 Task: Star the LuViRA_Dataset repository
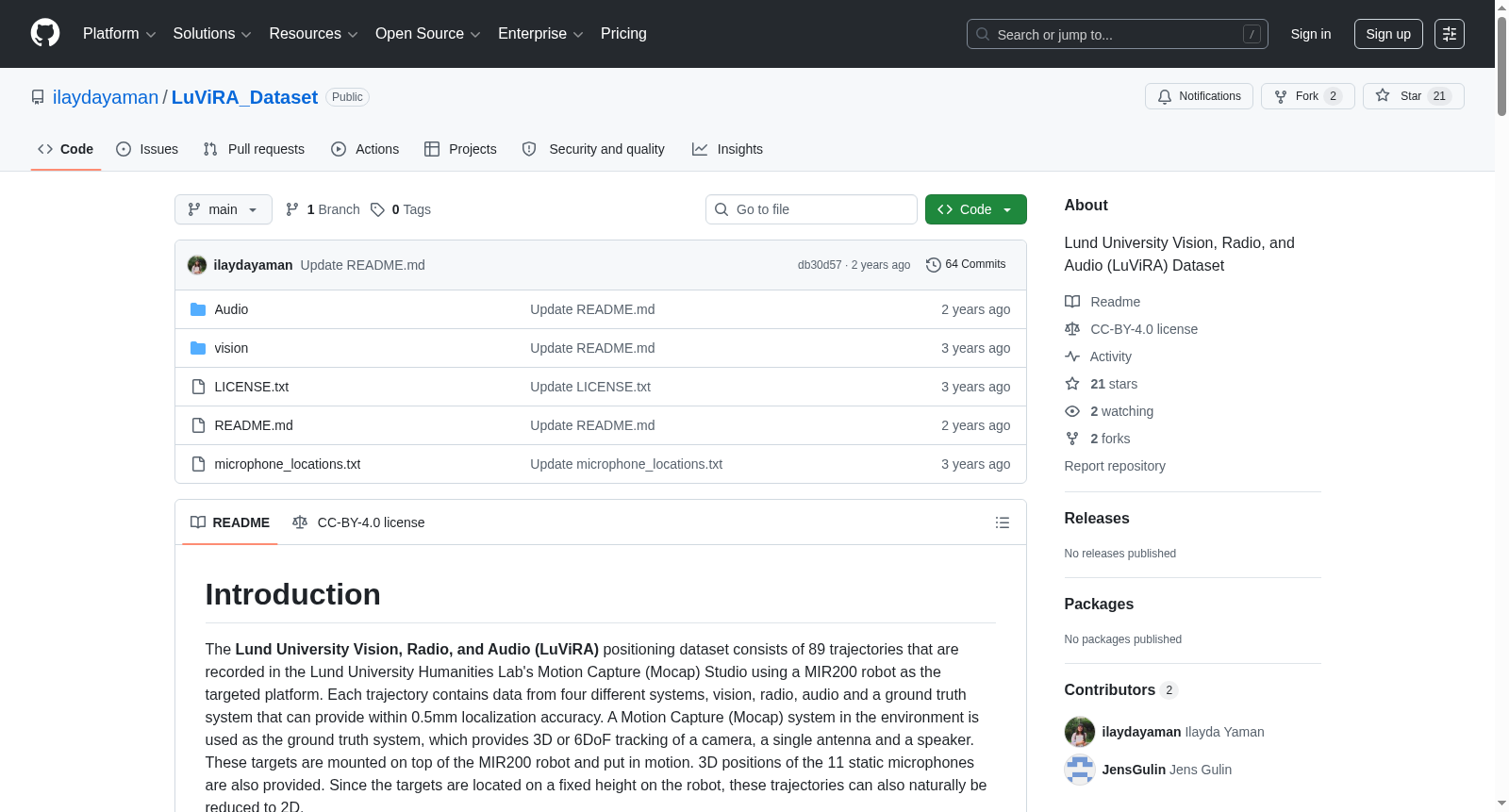pos(1413,96)
